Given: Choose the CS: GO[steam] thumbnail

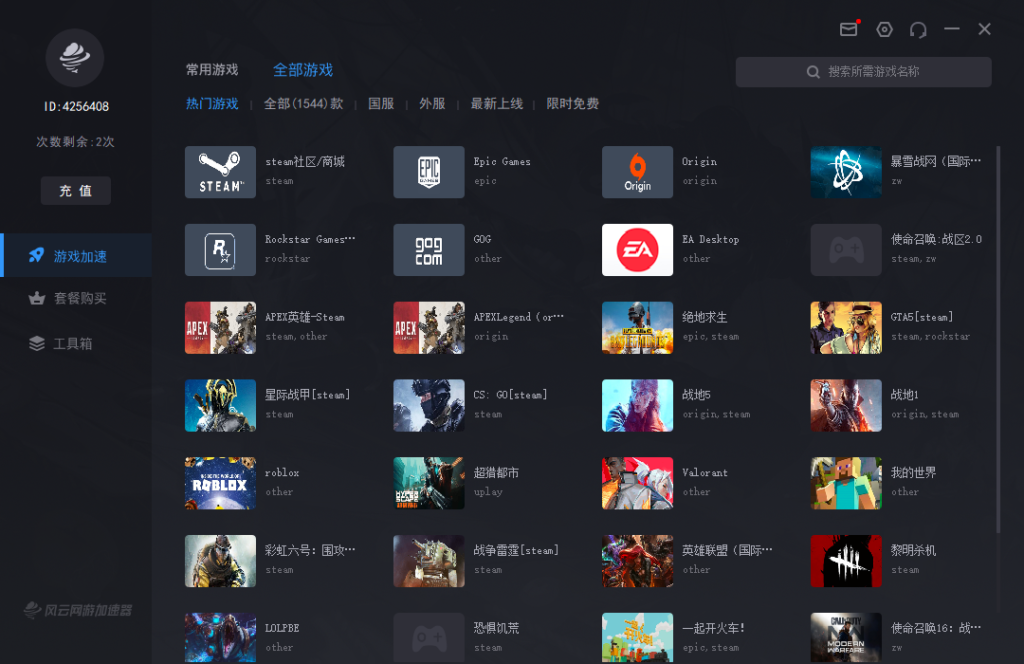Looking at the screenshot, I should [428, 405].
